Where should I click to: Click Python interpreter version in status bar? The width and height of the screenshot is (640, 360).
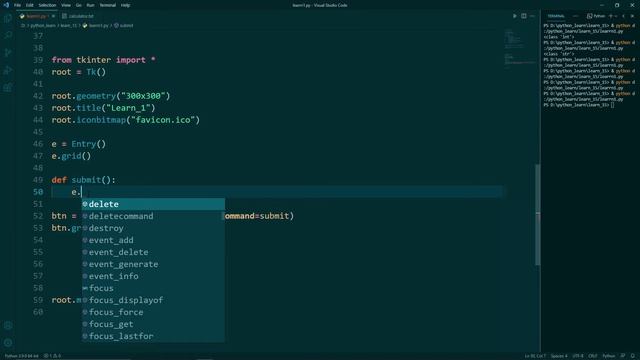(22, 356)
